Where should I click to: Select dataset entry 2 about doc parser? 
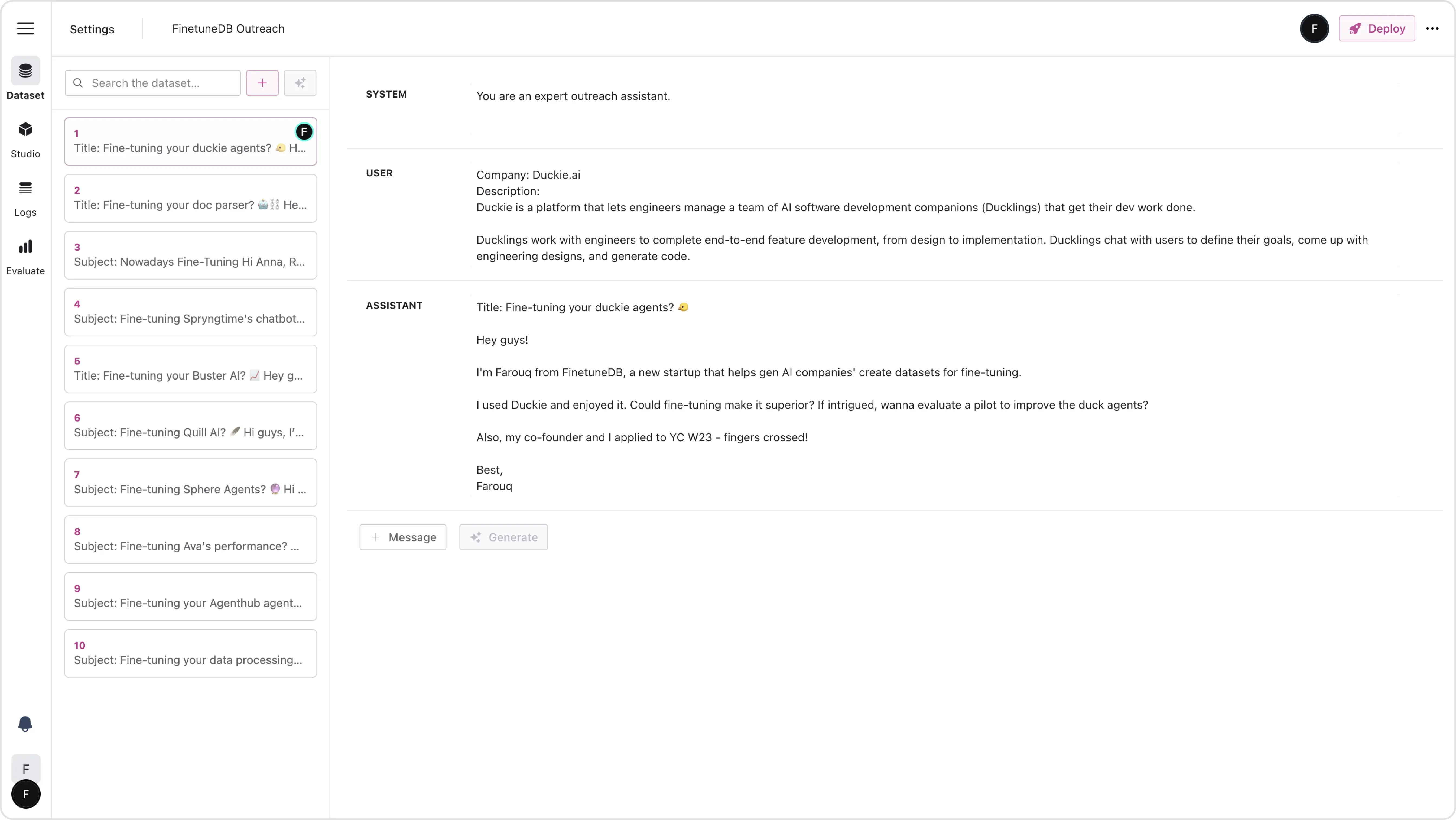point(190,199)
